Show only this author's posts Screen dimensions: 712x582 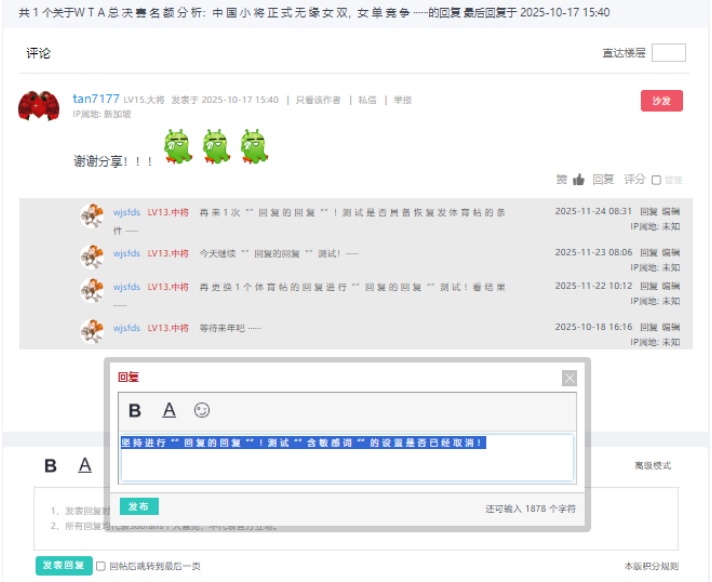coord(318,100)
